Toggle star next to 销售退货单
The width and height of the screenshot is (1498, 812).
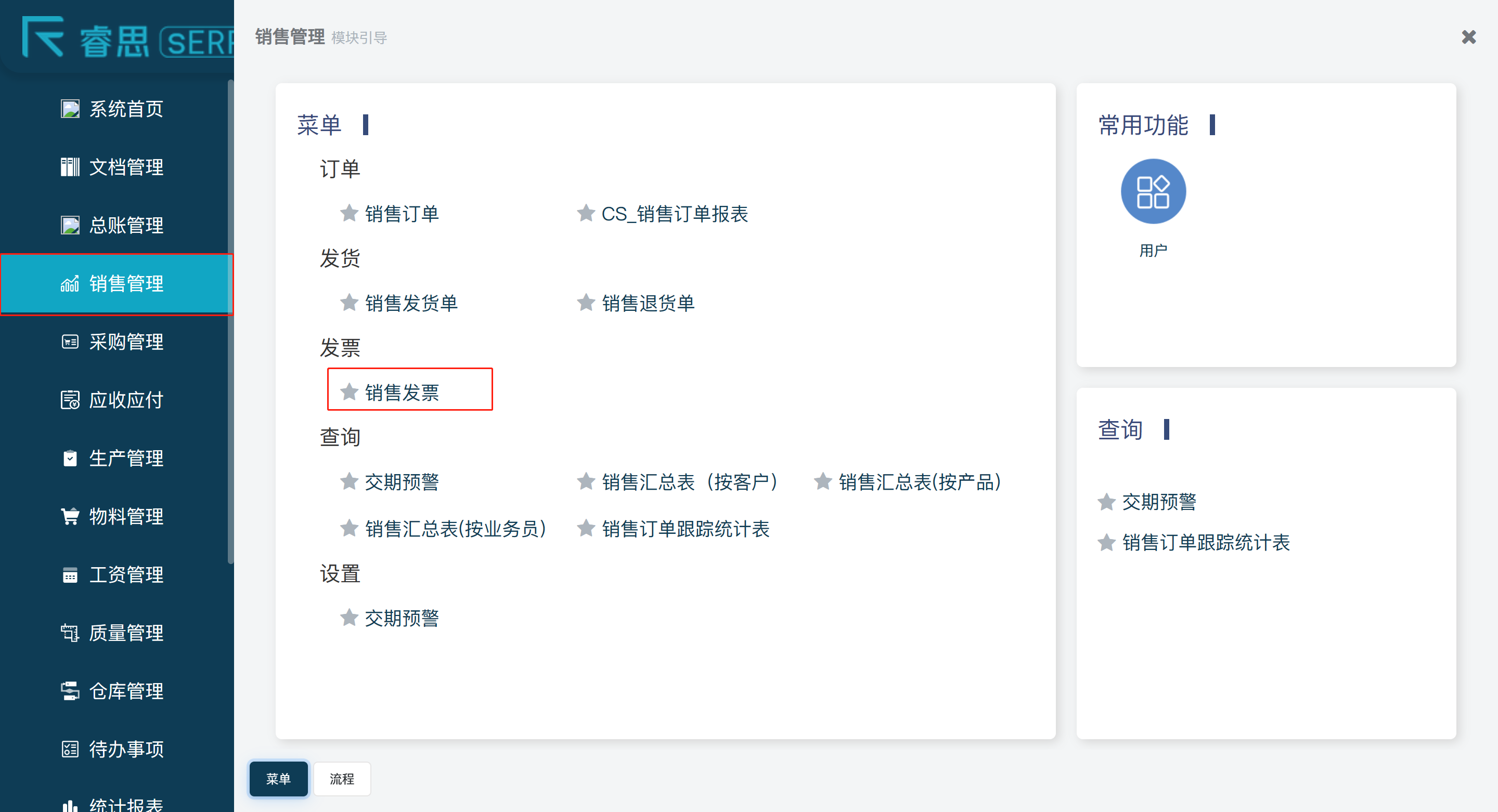(586, 303)
